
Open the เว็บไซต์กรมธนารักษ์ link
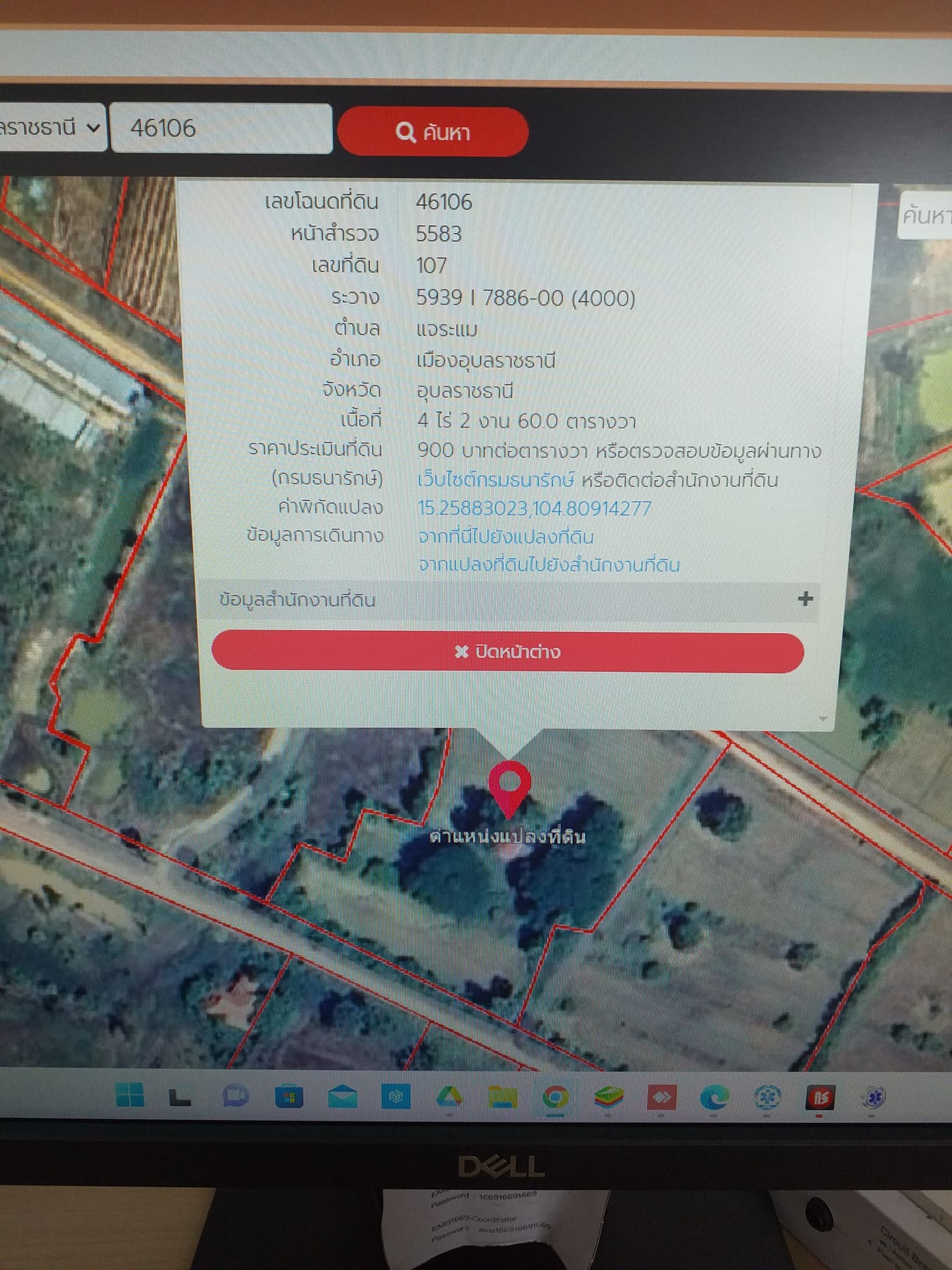[496, 479]
